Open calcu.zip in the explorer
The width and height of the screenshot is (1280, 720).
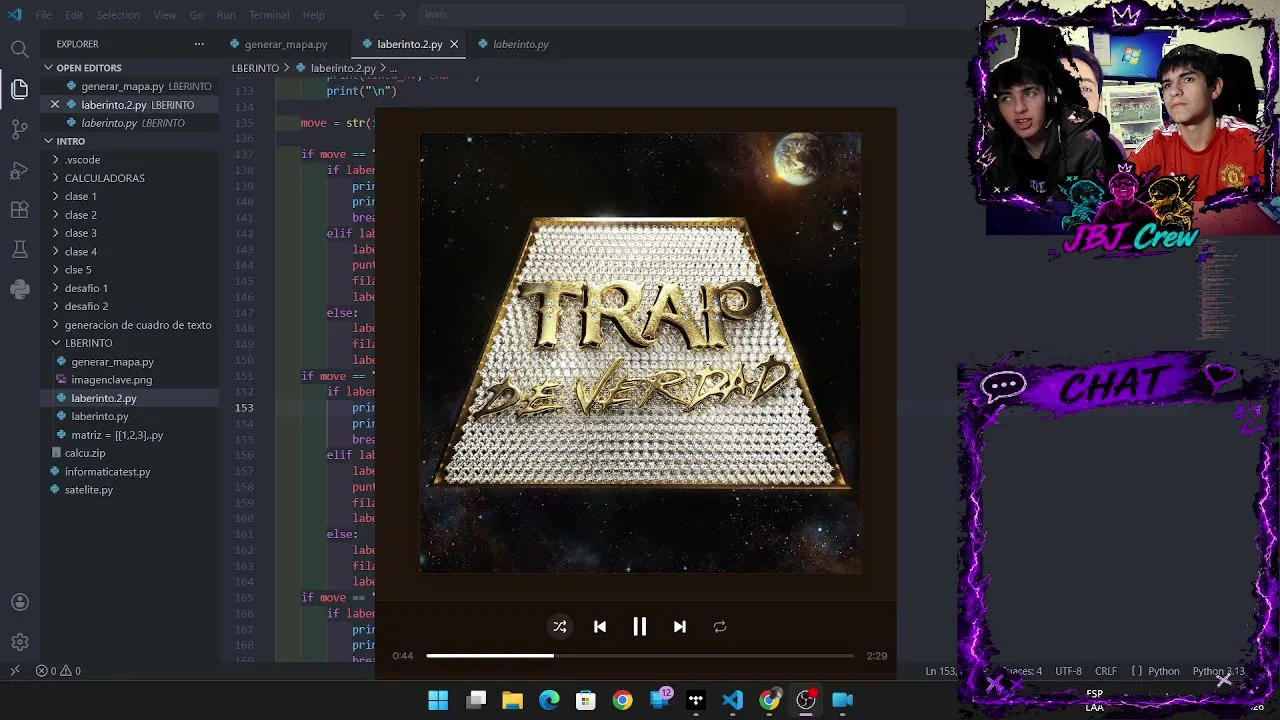(130, 453)
